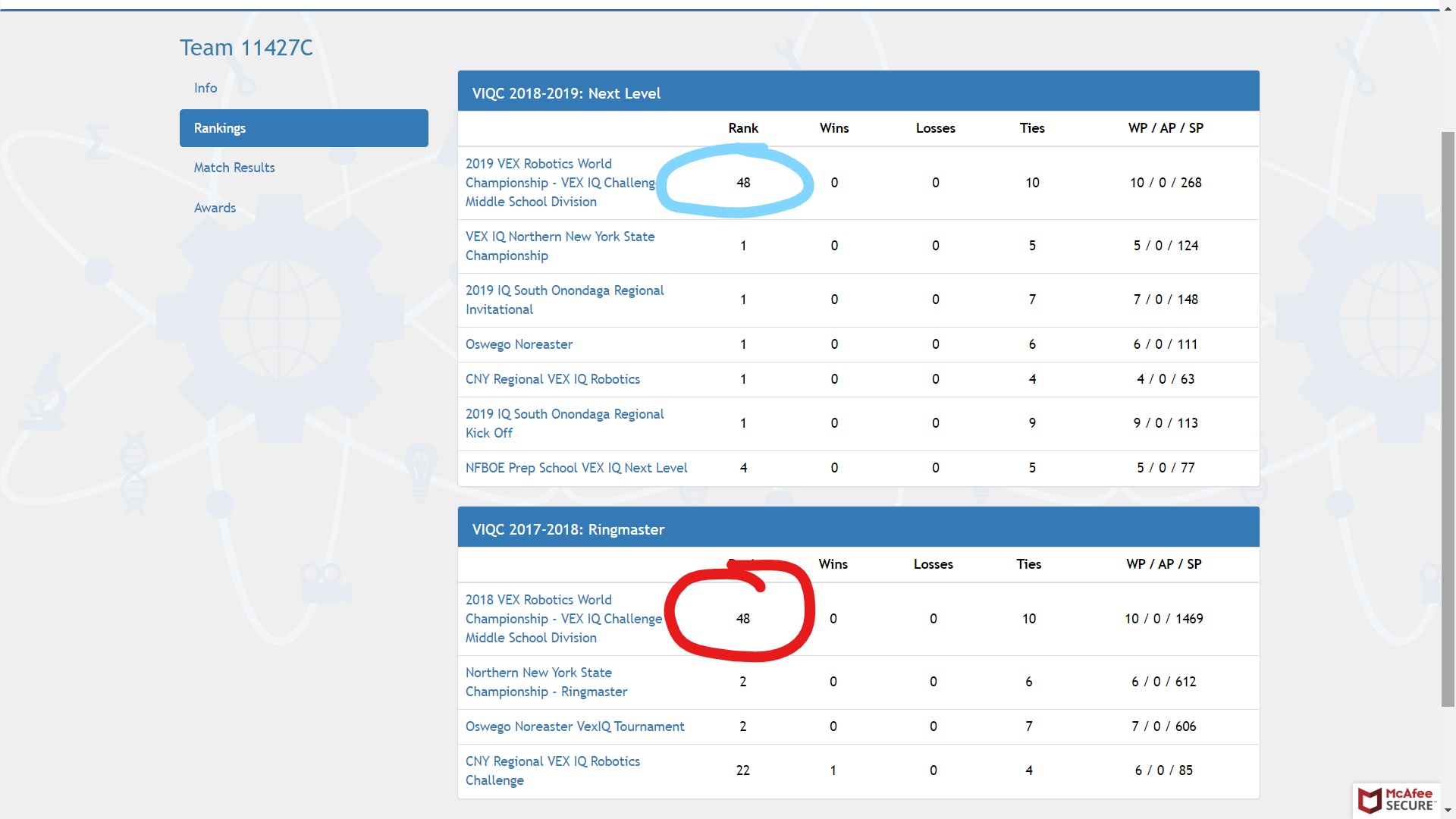
Task: Open the Awards sidebar item
Action: pyautogui.click(x=215, y=208)
